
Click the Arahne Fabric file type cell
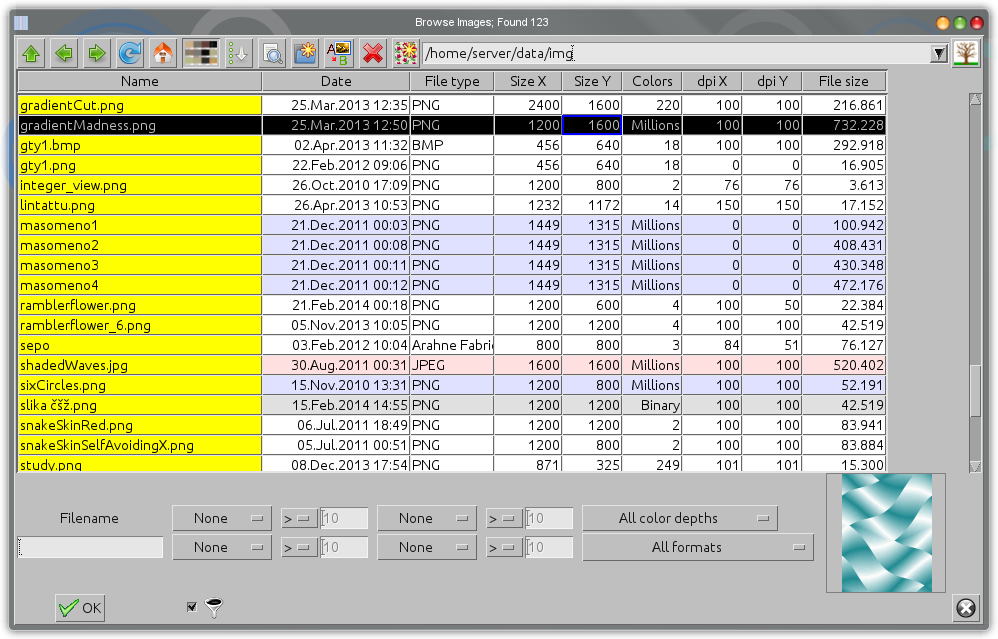click(452, 345)
